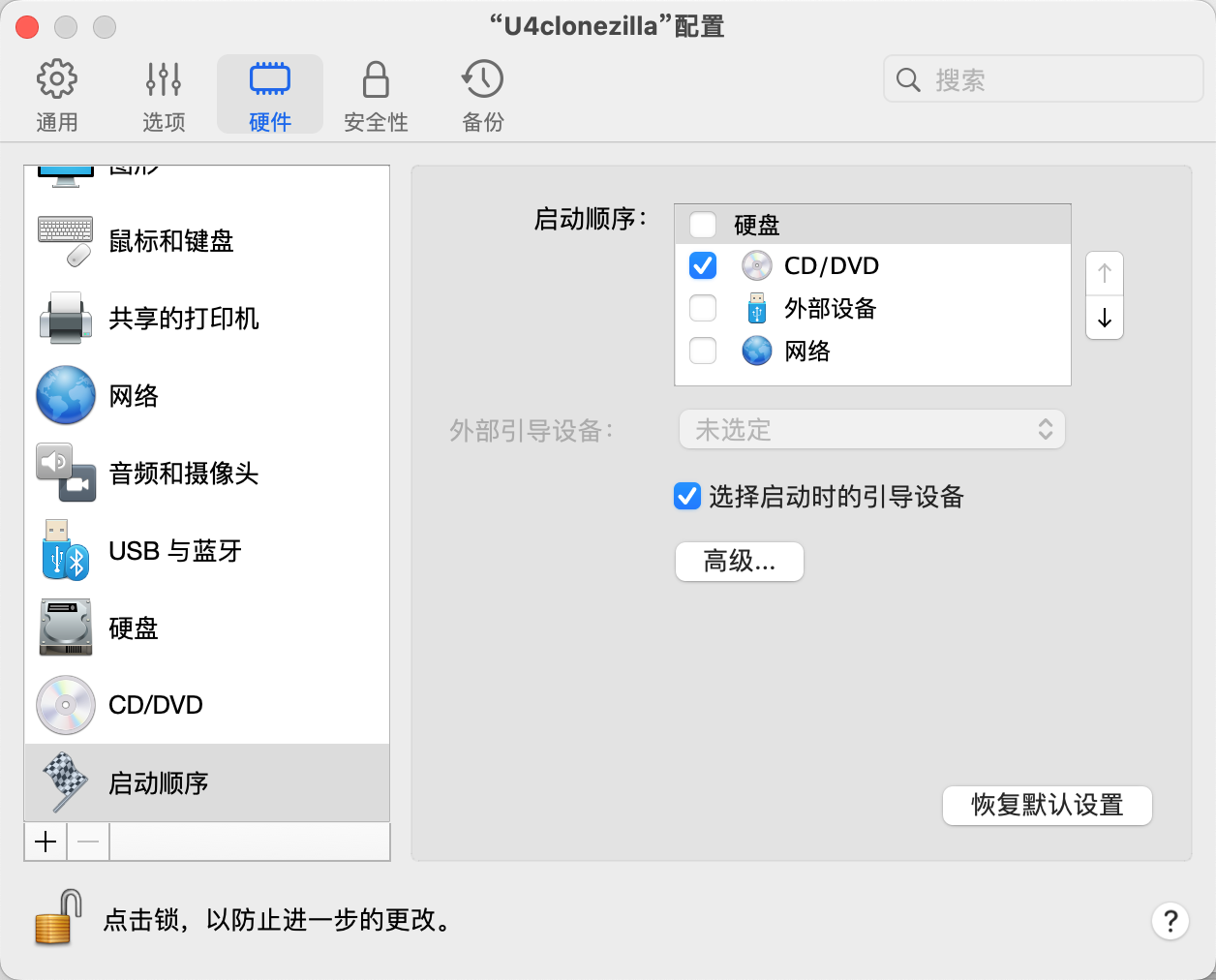This screenshot has height=980, width=1216.
Task: Click 恢复默认设置 button
Action: click(x=1047, y=805)
